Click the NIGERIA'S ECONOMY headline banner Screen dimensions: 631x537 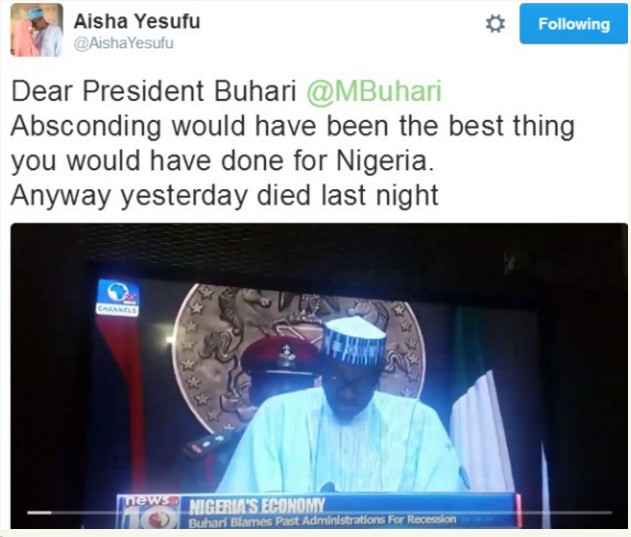pos(257,506)
